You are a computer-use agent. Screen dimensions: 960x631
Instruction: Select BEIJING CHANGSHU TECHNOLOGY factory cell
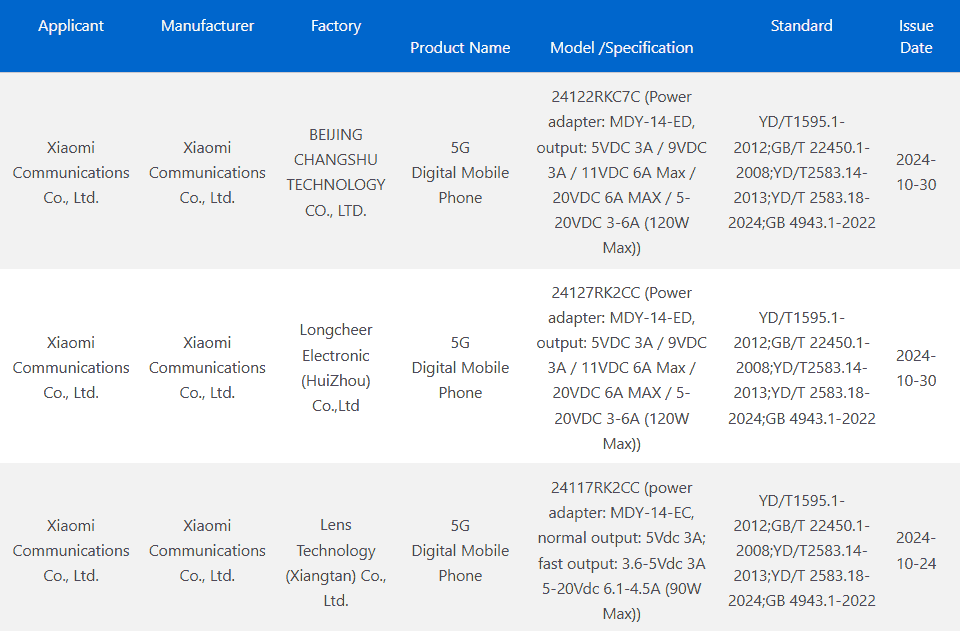[x=335, y=172]
